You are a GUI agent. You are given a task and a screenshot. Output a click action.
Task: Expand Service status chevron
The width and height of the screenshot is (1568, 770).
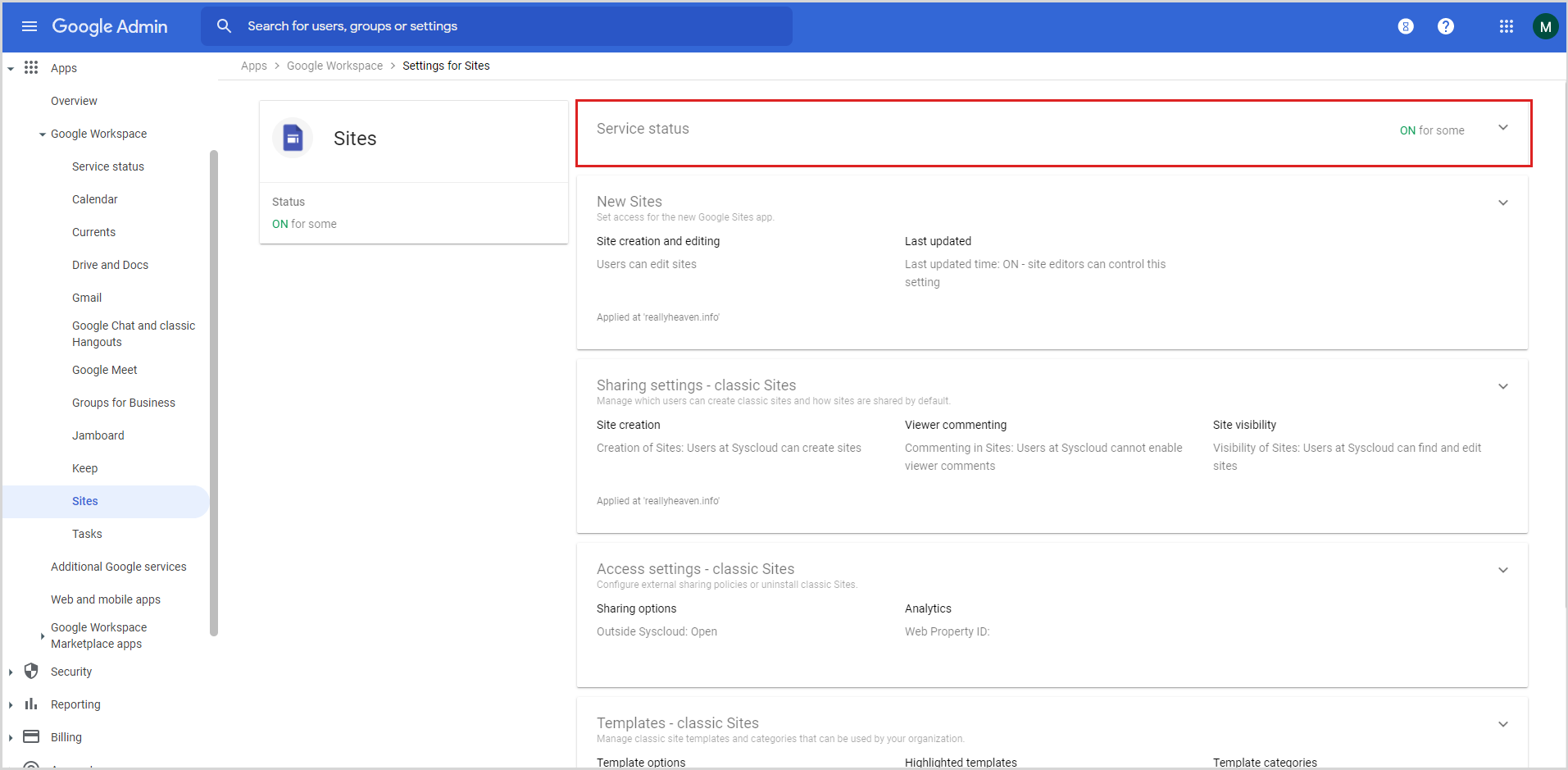pyautogui.click(x=1503, y=128)
